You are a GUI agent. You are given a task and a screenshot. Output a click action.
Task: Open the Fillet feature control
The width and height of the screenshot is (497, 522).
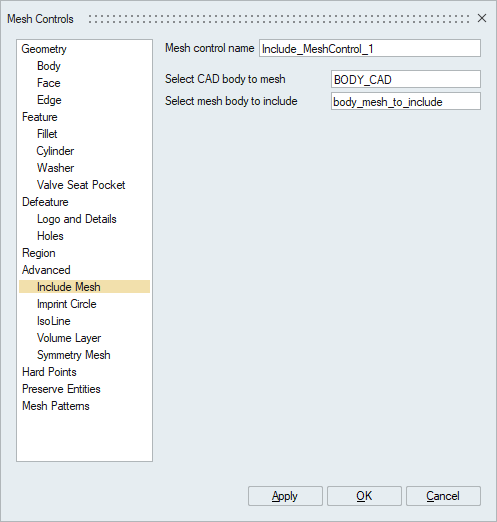pos(47,134)
